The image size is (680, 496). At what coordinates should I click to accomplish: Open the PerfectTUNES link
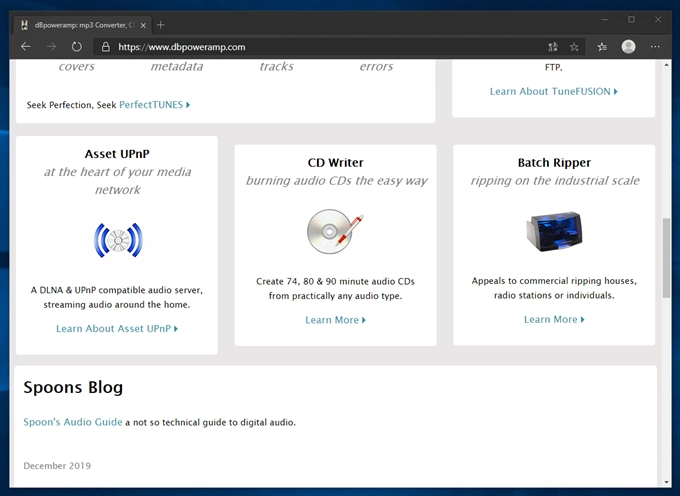[154, 104]
